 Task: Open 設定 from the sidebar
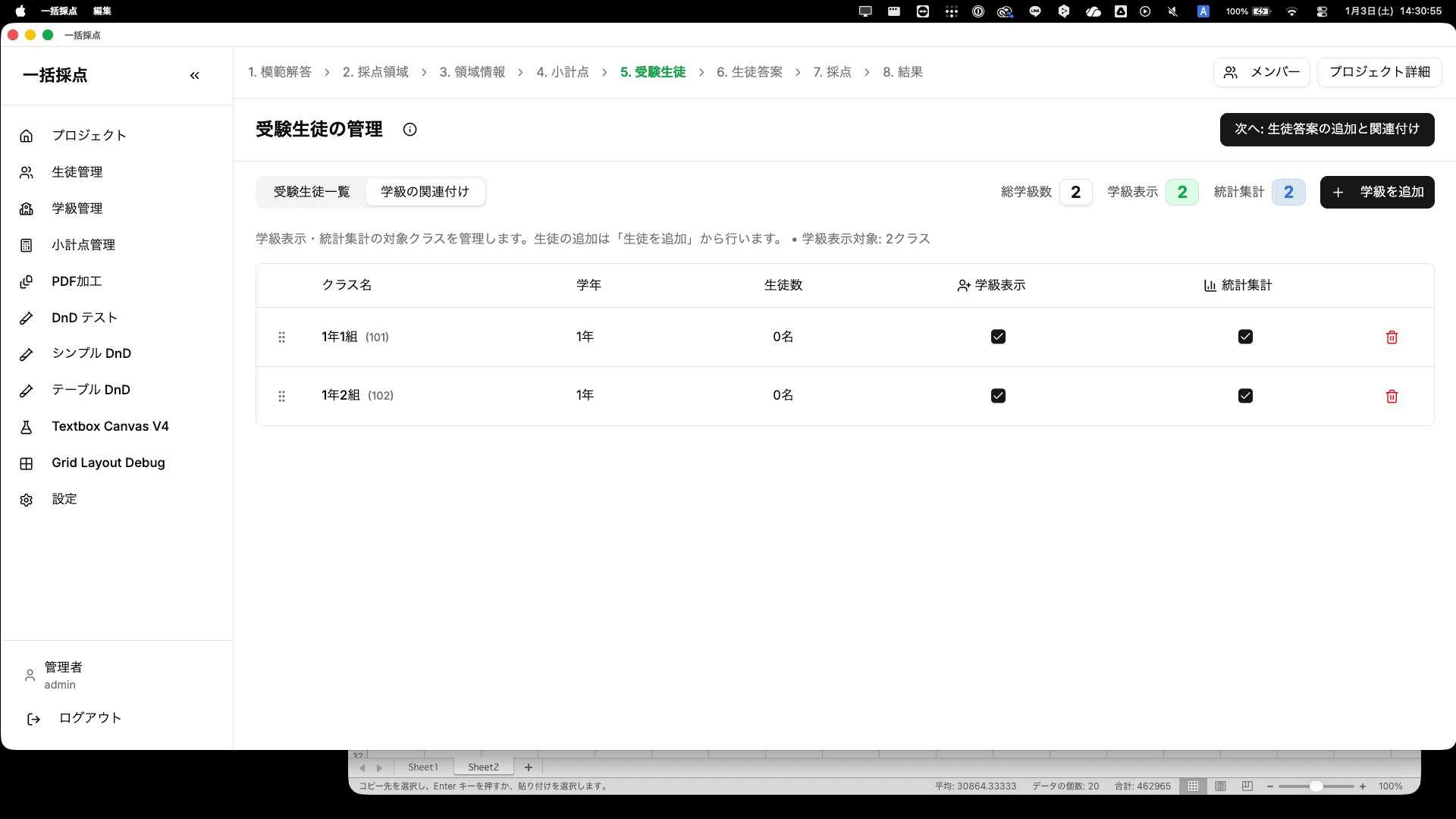[64, 499]
